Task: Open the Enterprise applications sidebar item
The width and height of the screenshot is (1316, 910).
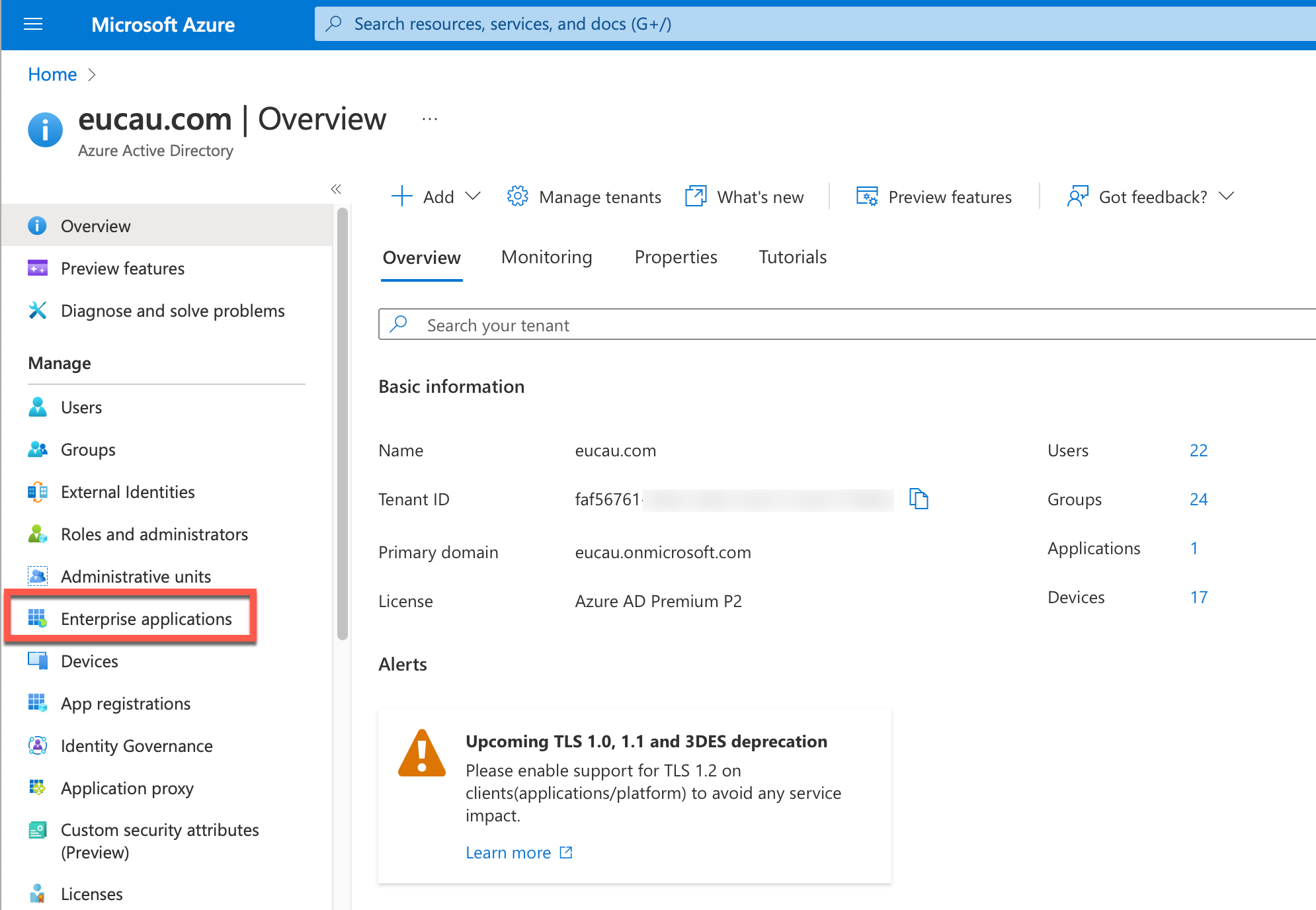Action: (x=146, y=619)
